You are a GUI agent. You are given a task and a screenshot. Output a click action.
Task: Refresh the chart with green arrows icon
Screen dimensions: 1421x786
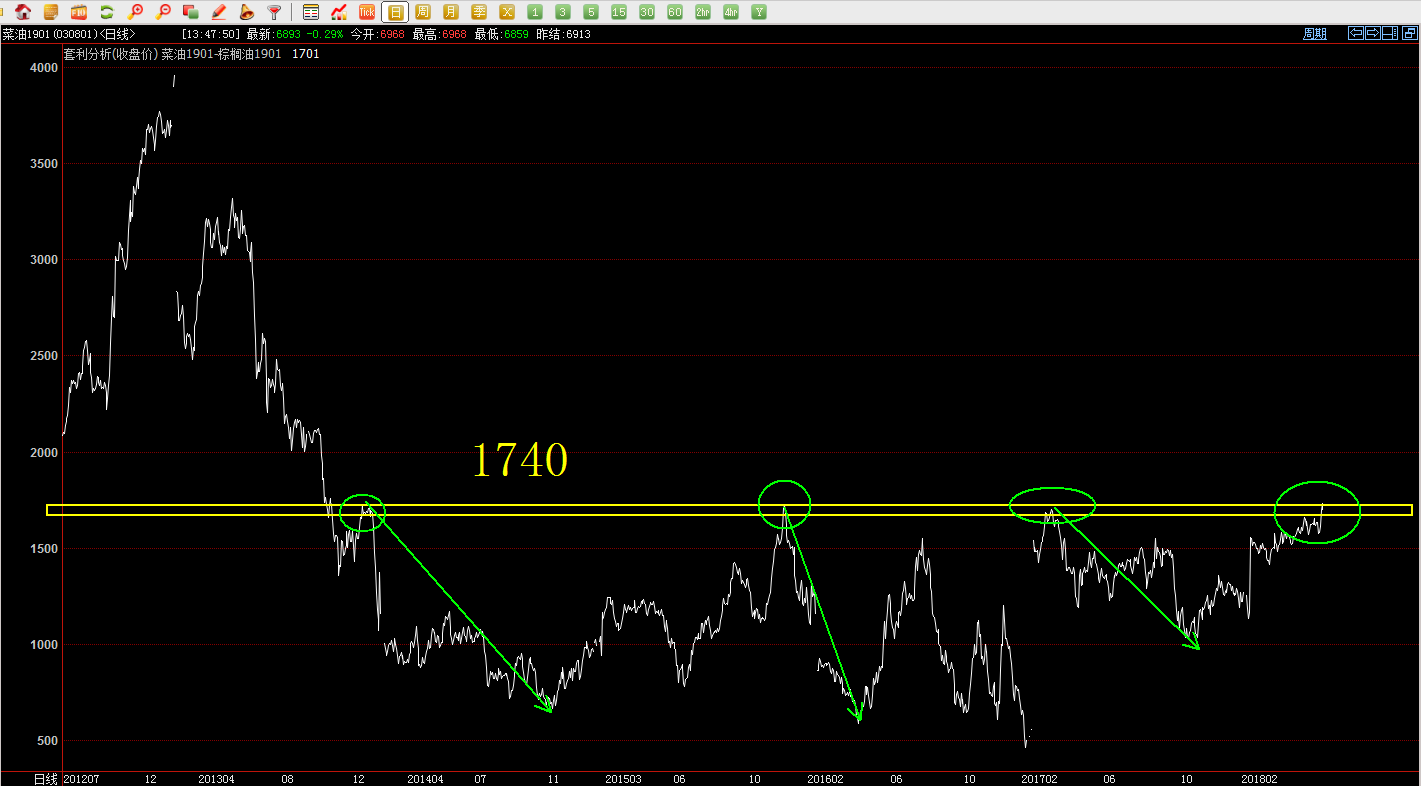[x=107, y=12]
